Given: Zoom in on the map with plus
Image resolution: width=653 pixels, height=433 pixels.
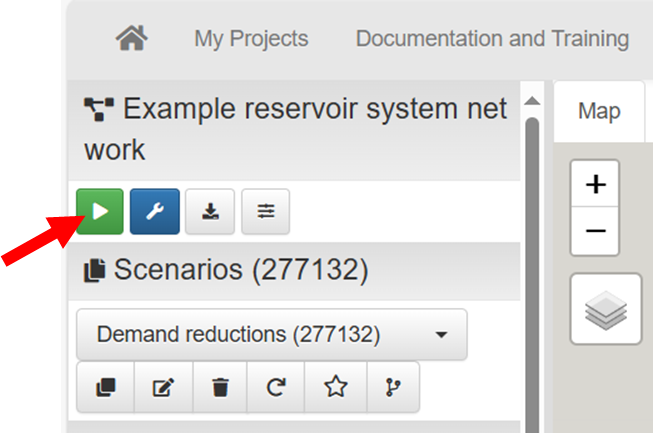Looking at the screenshot, I should [x=595, y=185].
